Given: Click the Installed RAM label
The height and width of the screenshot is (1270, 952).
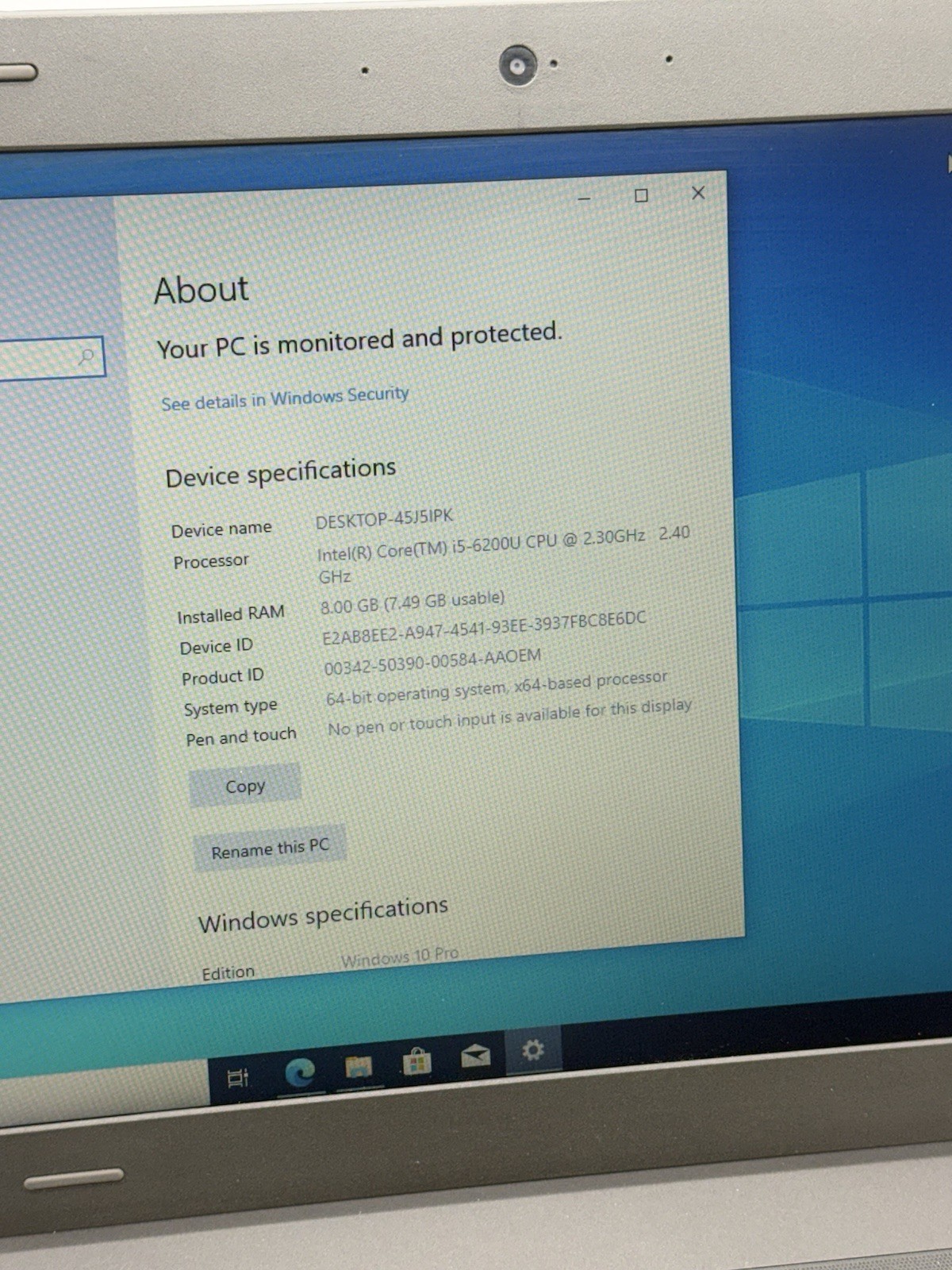Looking at the screenshot, I should click(x=231, y=614).
